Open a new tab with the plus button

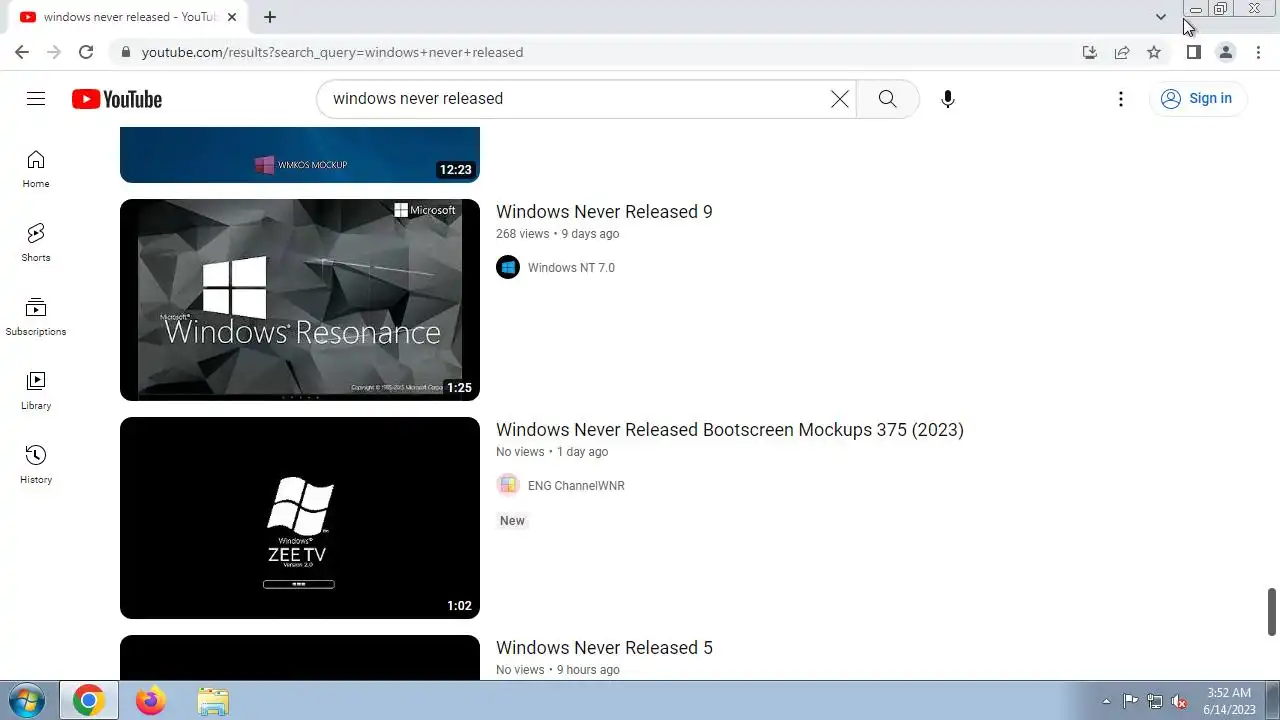tap(270, 17)
